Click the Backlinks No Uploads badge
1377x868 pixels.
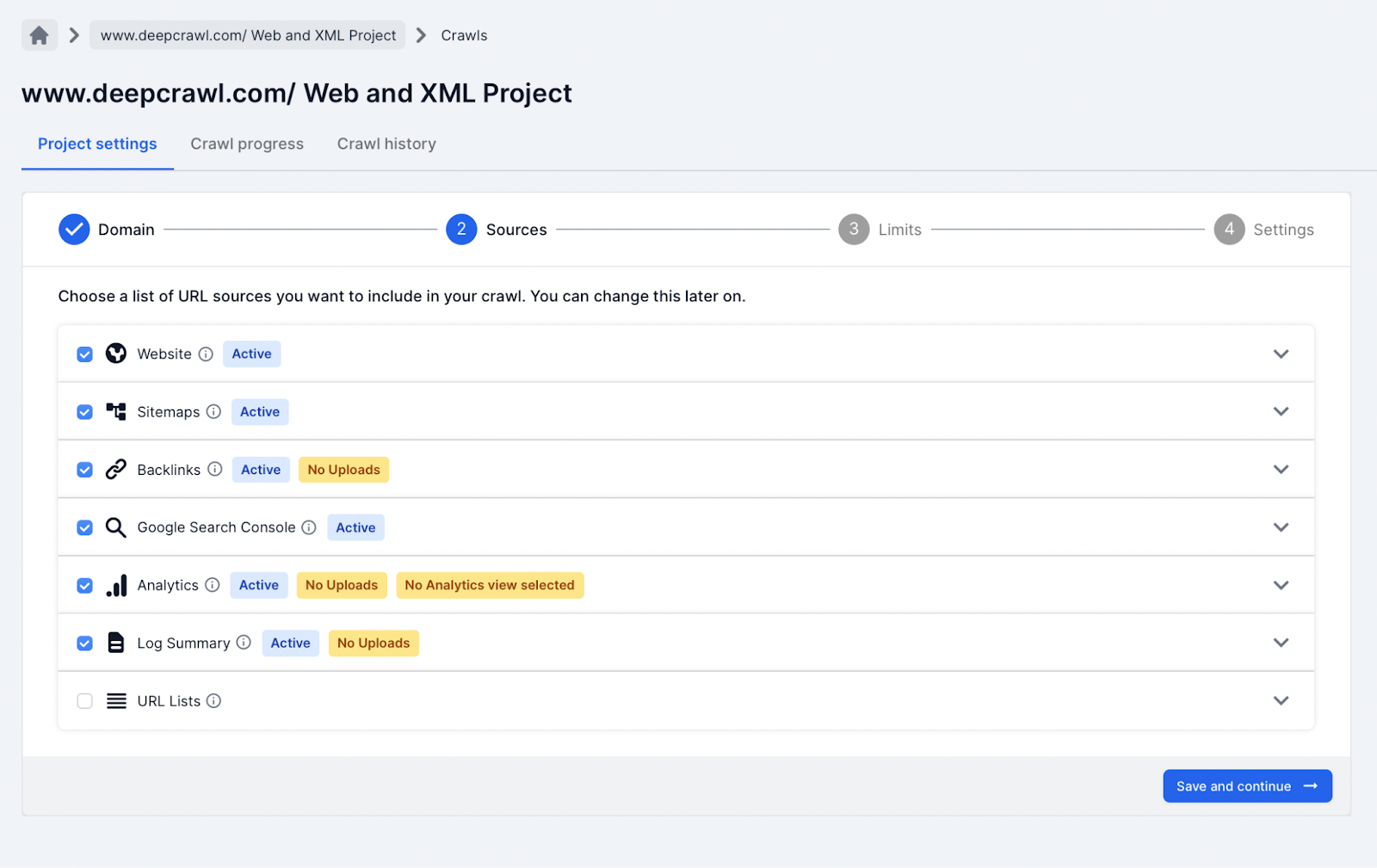[343, 470]
